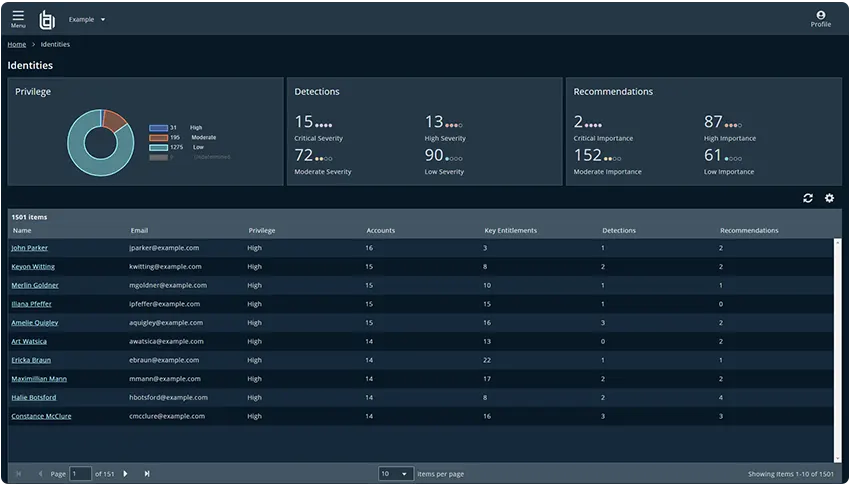Open Constance McClure identity
850x488 pixels.
tap(41, 416)
